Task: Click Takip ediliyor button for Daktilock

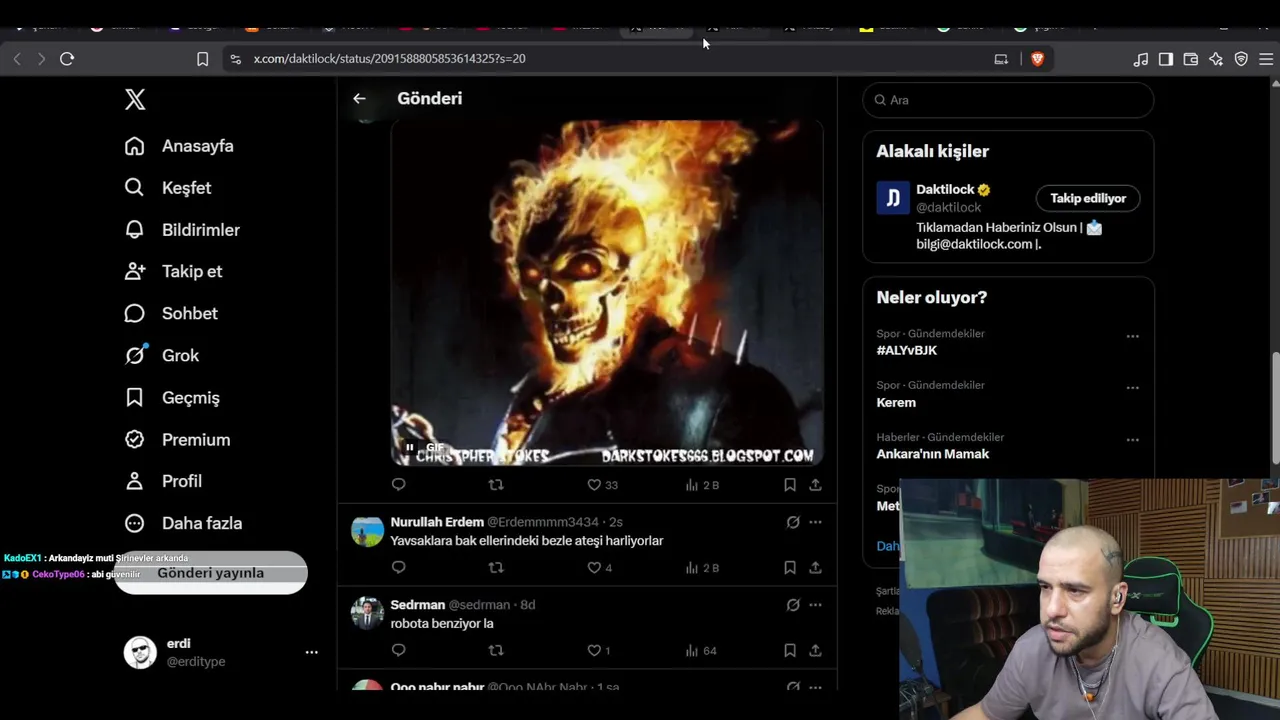Action: pyautogui.click(x=1088, y=198)
